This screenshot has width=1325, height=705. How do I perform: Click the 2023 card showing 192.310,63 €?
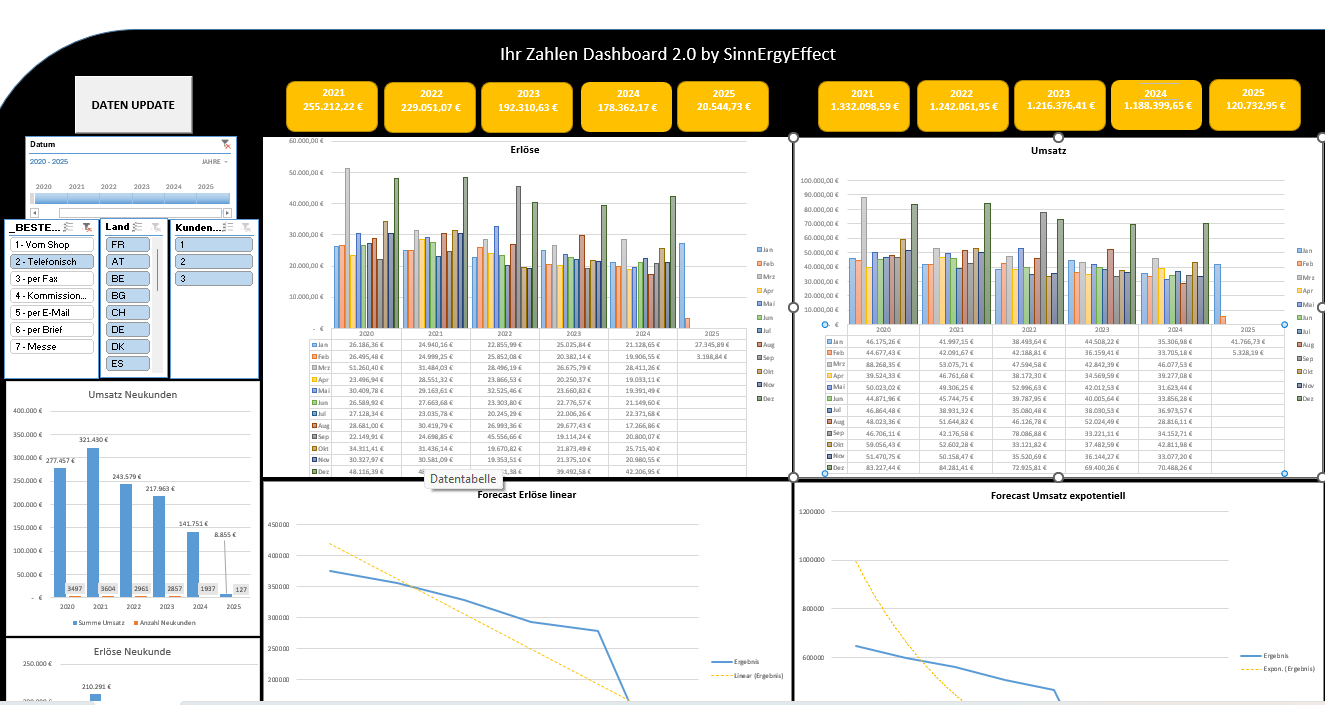point(528,107)
